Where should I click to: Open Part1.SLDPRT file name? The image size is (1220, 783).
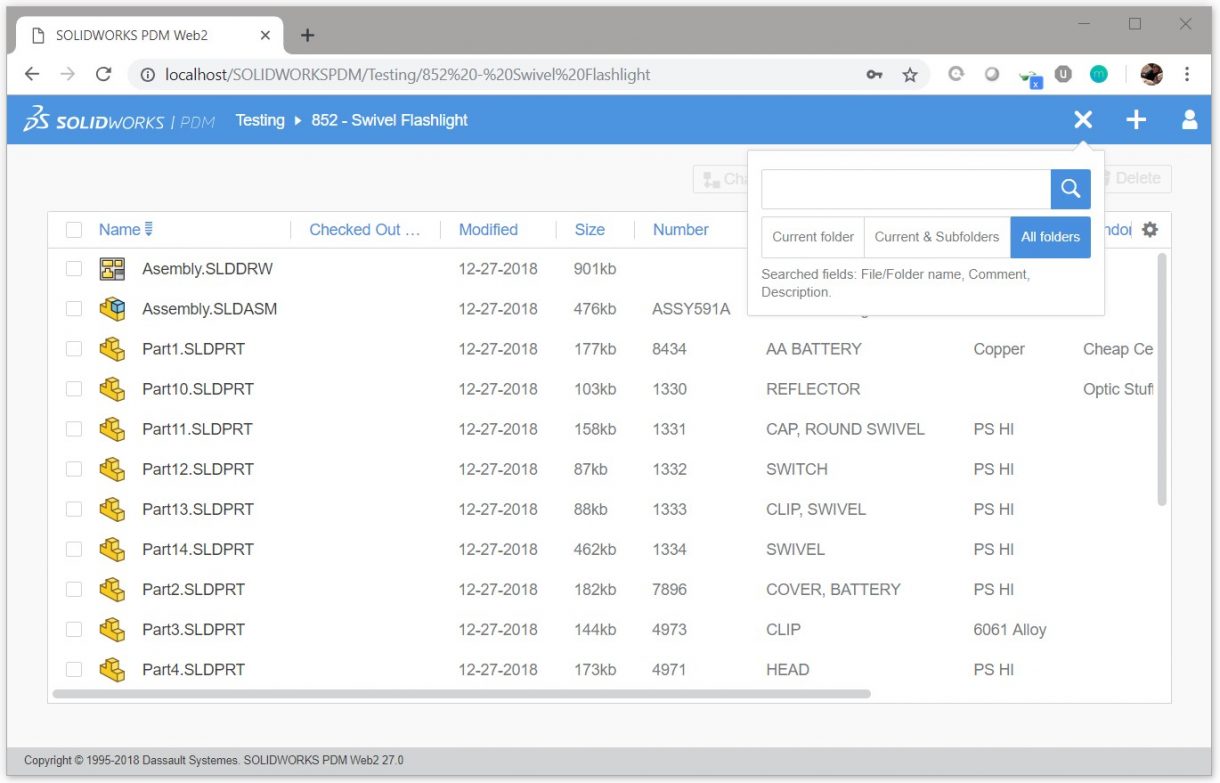click(x=193, y=349)
